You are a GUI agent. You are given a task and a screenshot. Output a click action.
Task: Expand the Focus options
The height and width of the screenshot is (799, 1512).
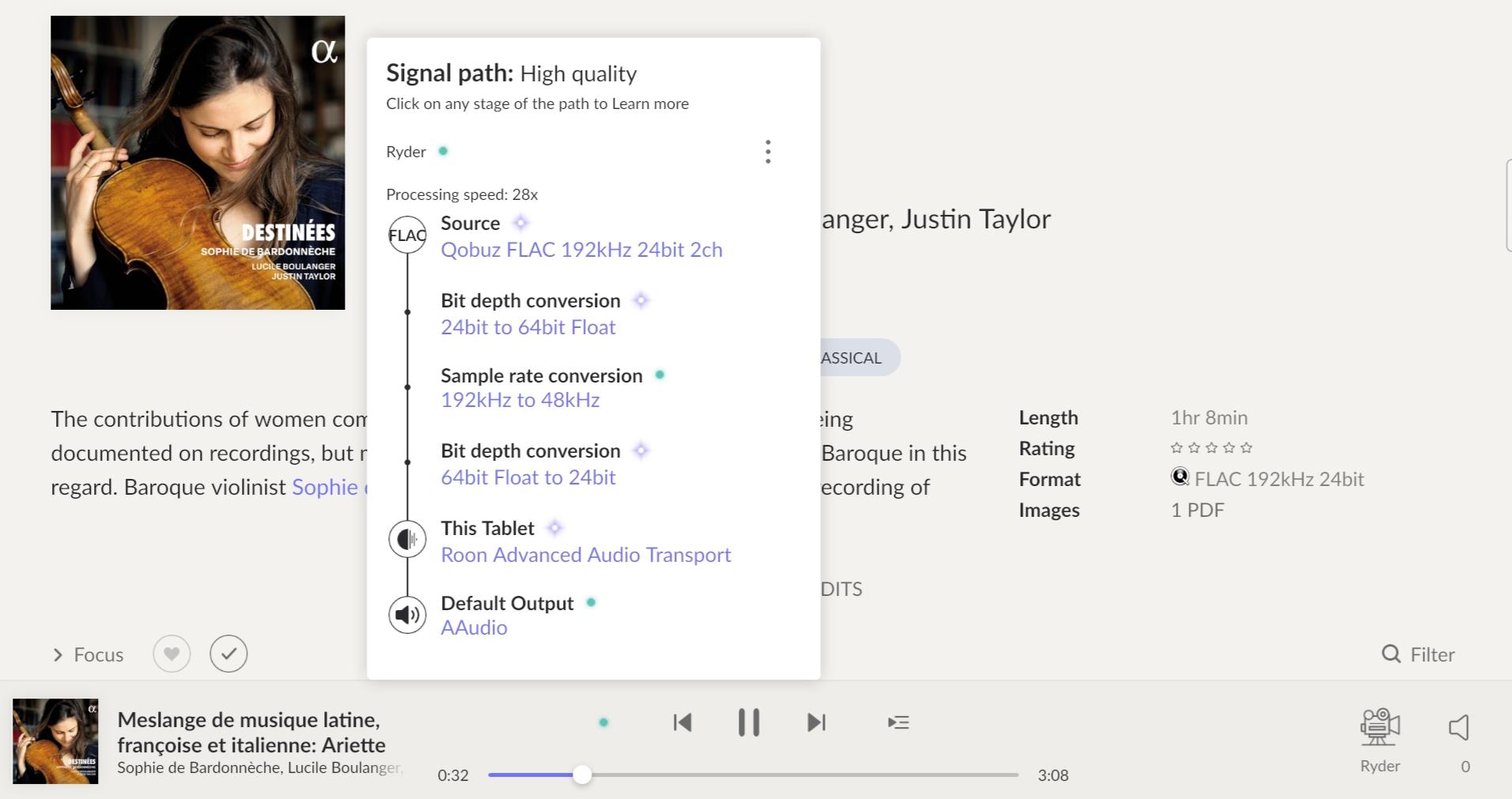(x=88, y=654)
